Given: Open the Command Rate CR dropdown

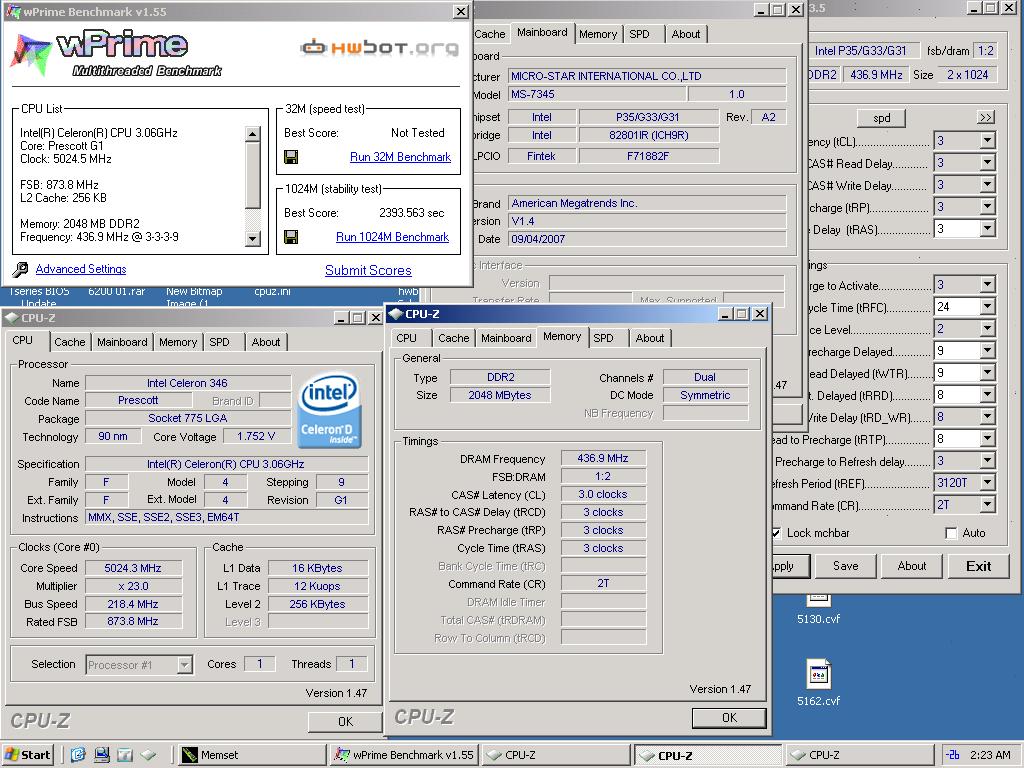Looking at the screenshot, I should (987, 505).
